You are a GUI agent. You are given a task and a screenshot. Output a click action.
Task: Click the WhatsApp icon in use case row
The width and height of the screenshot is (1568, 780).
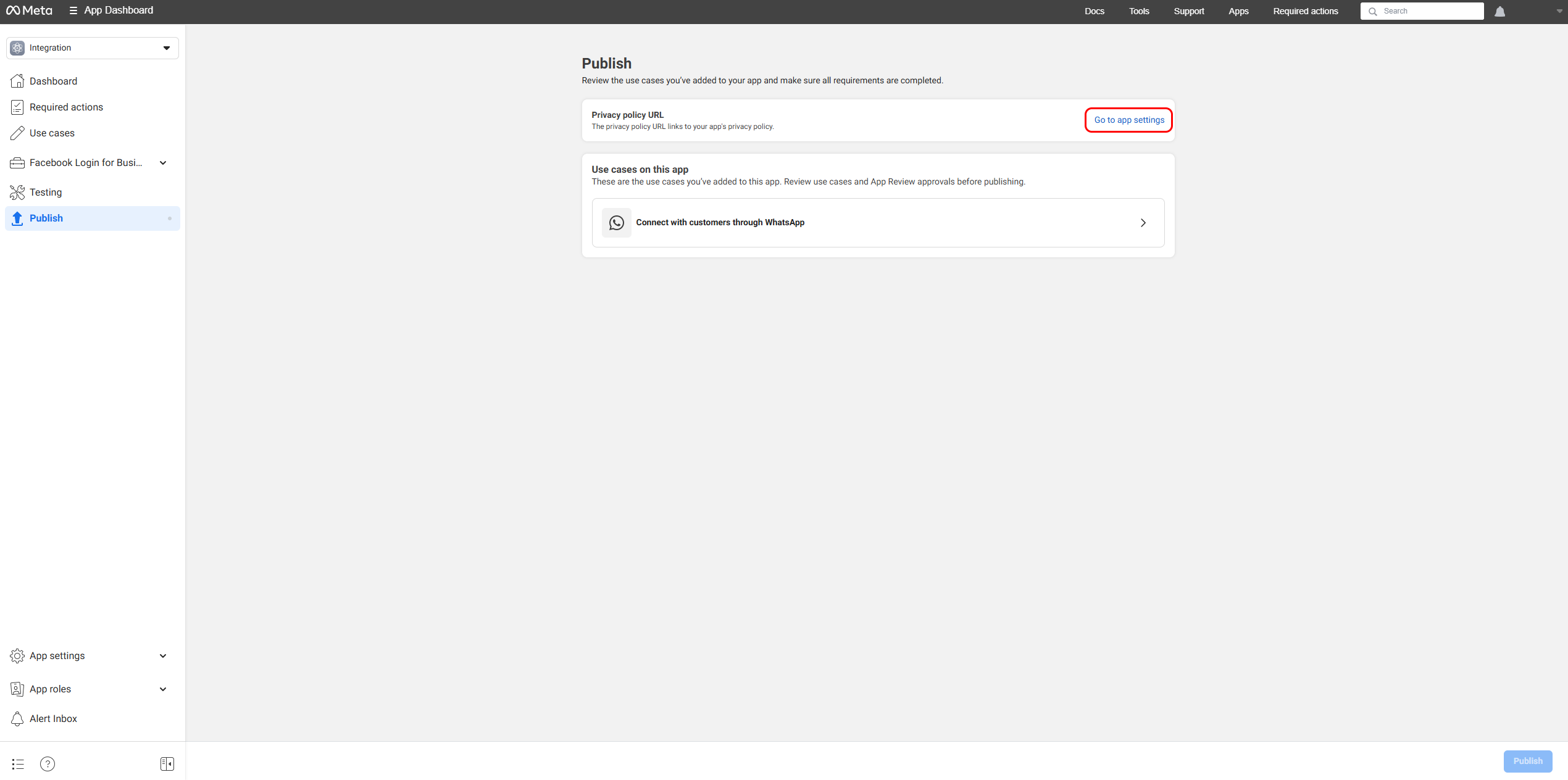(x=616, y=222)
